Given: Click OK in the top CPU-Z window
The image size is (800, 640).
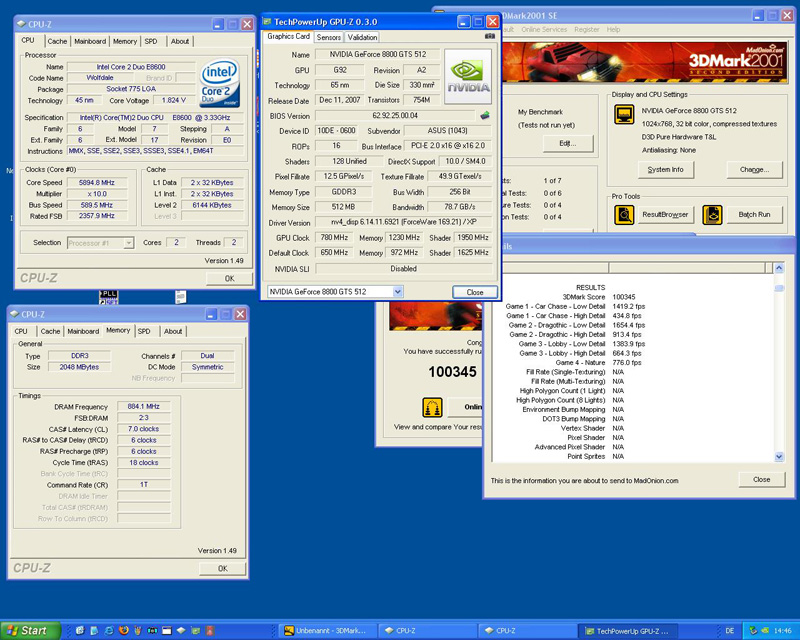Looking at the screenshot, I should click(230, 278).
